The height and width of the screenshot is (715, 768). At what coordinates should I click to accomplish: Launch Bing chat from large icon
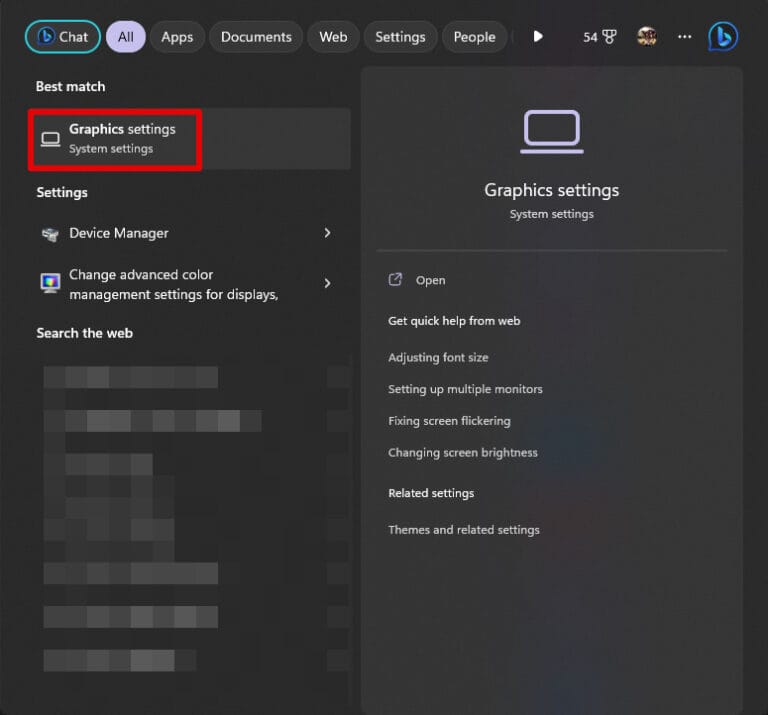click(x=722, y=37)
